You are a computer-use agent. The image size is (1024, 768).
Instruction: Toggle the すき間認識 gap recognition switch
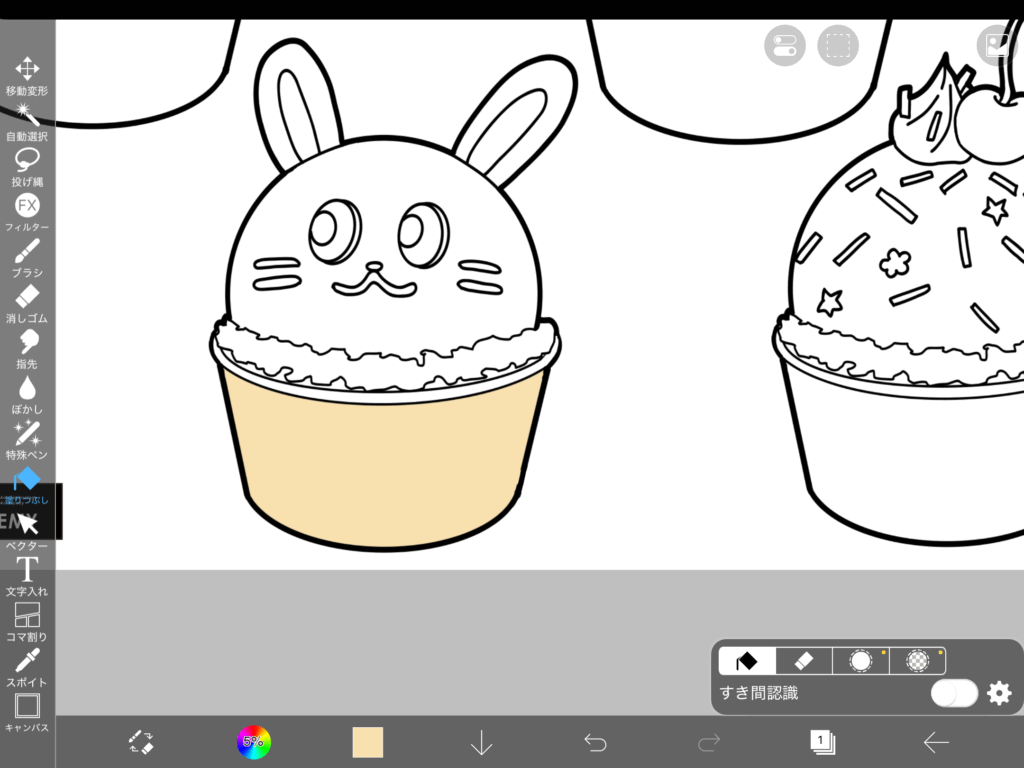pyautogui.click(x=953, y=693)
